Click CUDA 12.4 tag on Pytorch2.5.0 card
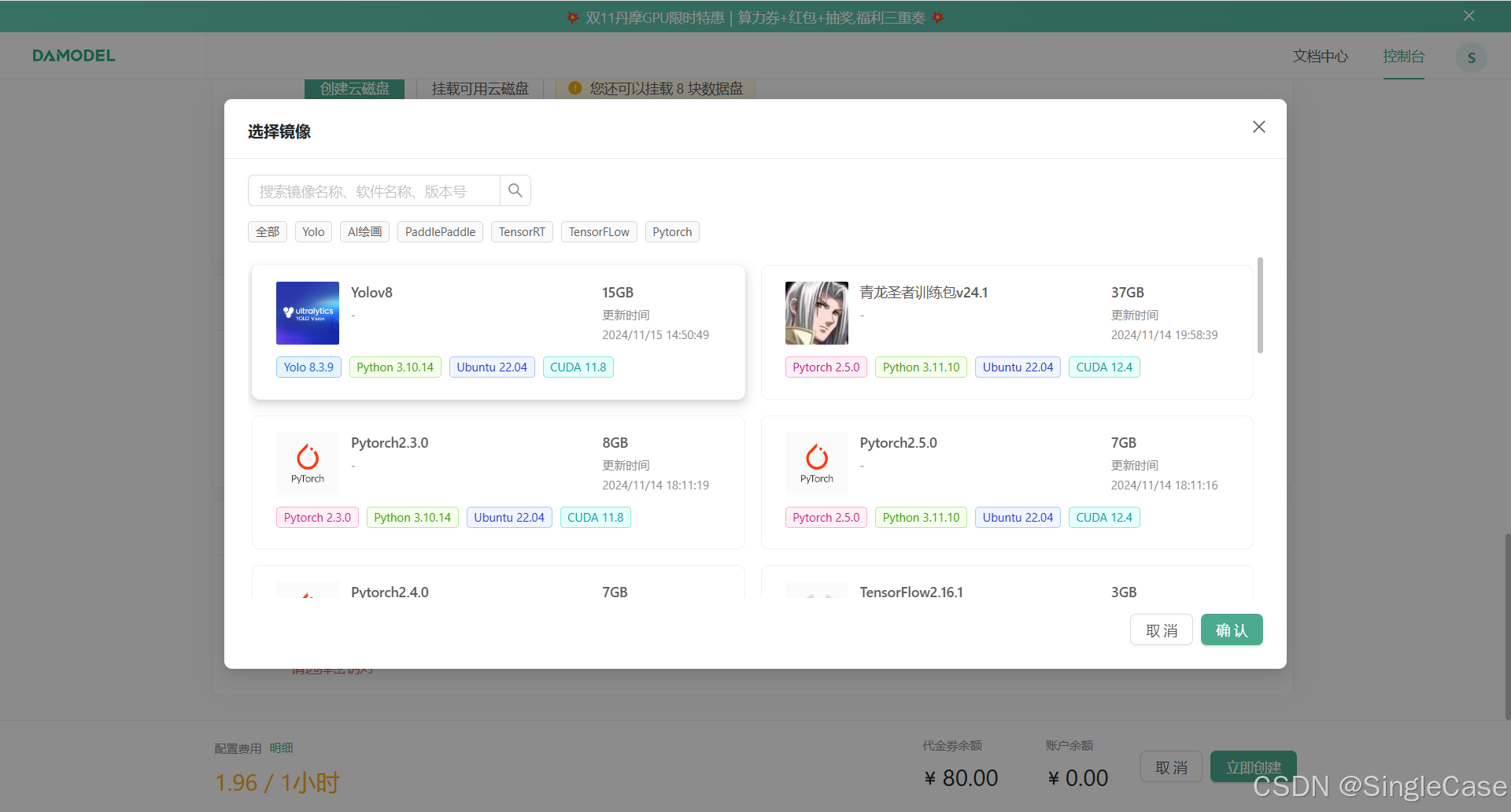 pos(1104,517)
